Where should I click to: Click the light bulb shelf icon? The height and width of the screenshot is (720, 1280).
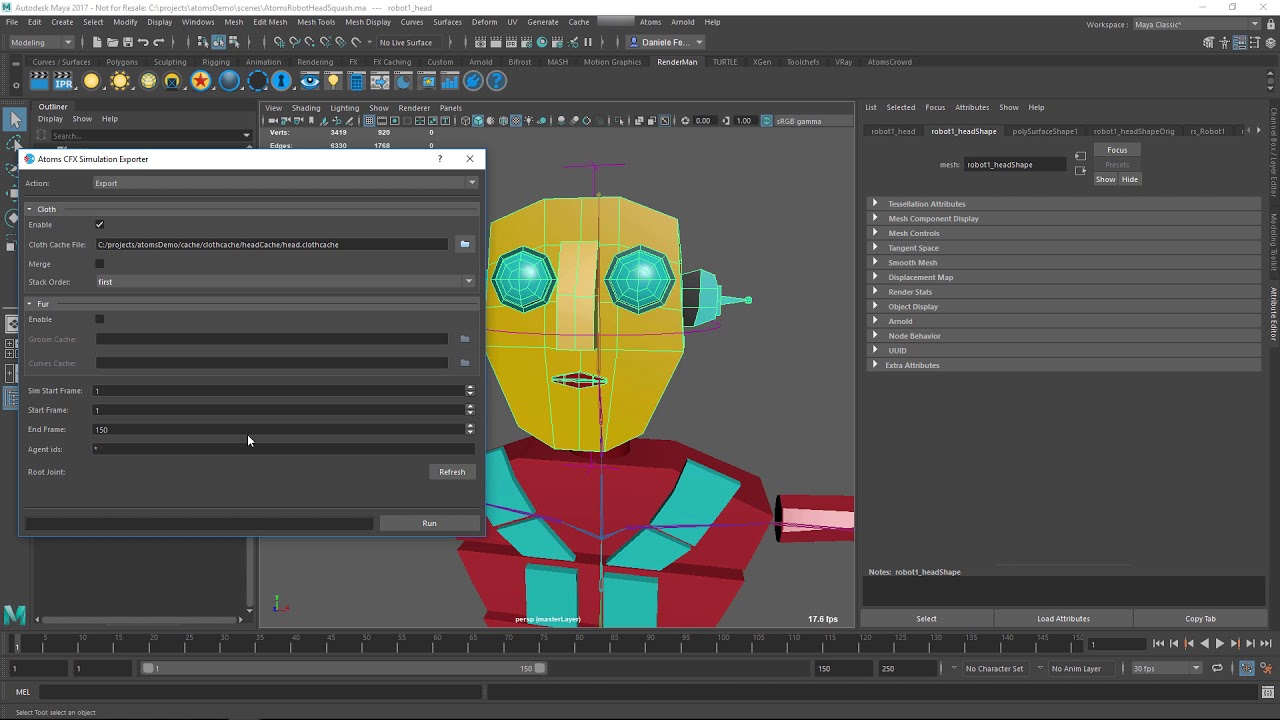point(333,82)
